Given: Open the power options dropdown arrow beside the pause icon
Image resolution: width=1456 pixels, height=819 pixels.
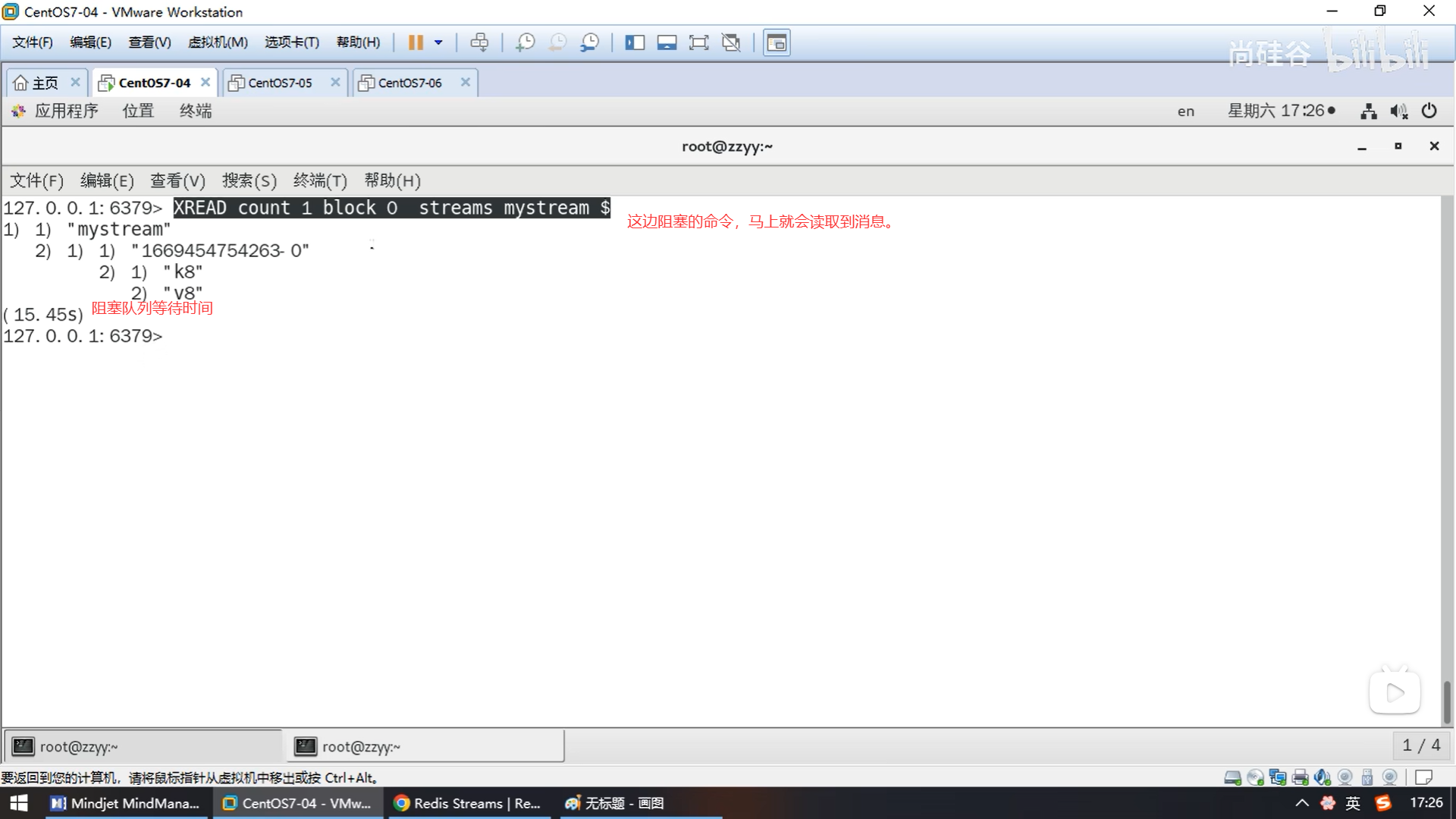Looking at the screenshot, I should (x=438, y=42).
